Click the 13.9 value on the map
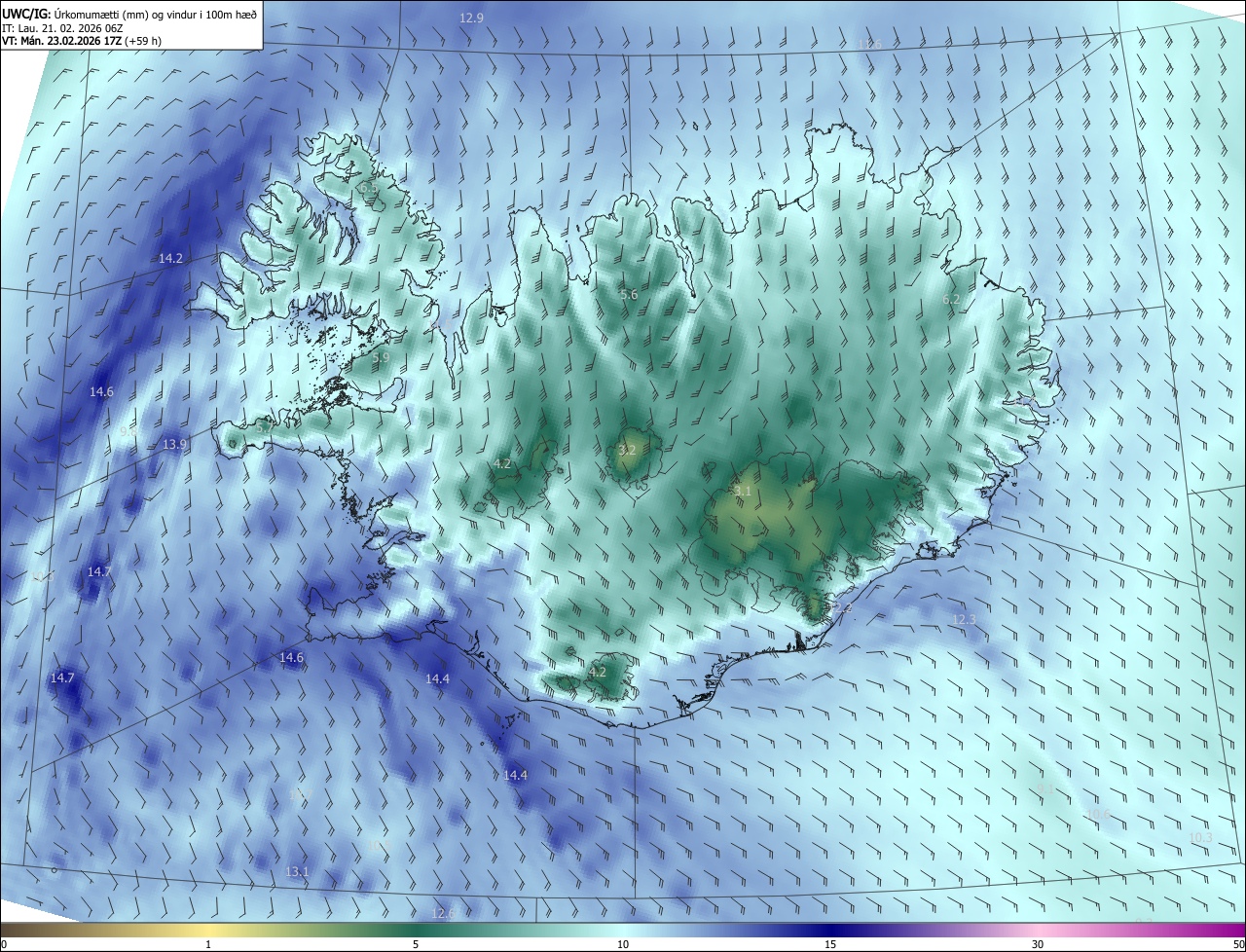Image resolution: width=1246 pixels, height=952 pixels. (x=175, y=444)
